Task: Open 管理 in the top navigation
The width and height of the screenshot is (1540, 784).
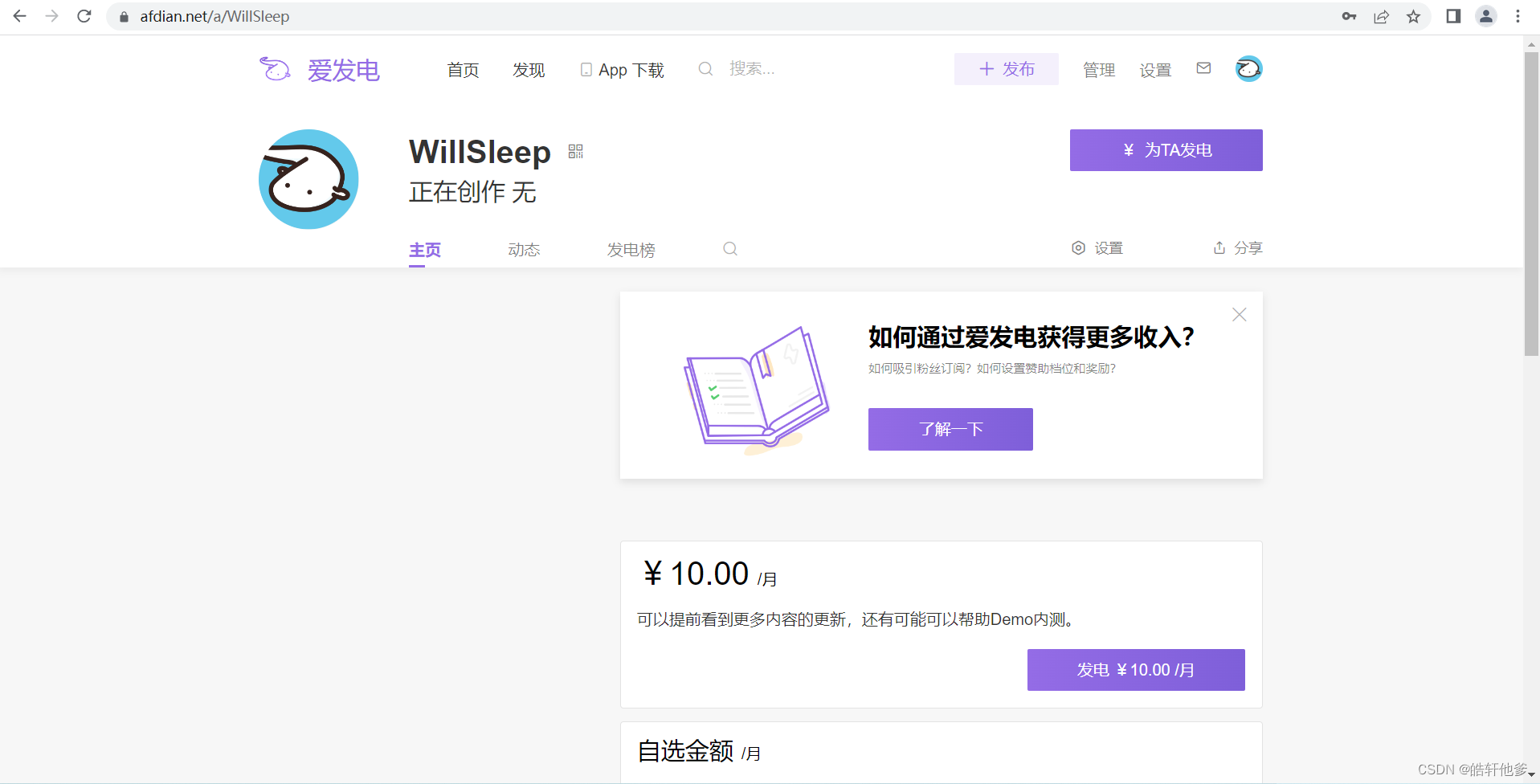Action: coord(1099,70)
